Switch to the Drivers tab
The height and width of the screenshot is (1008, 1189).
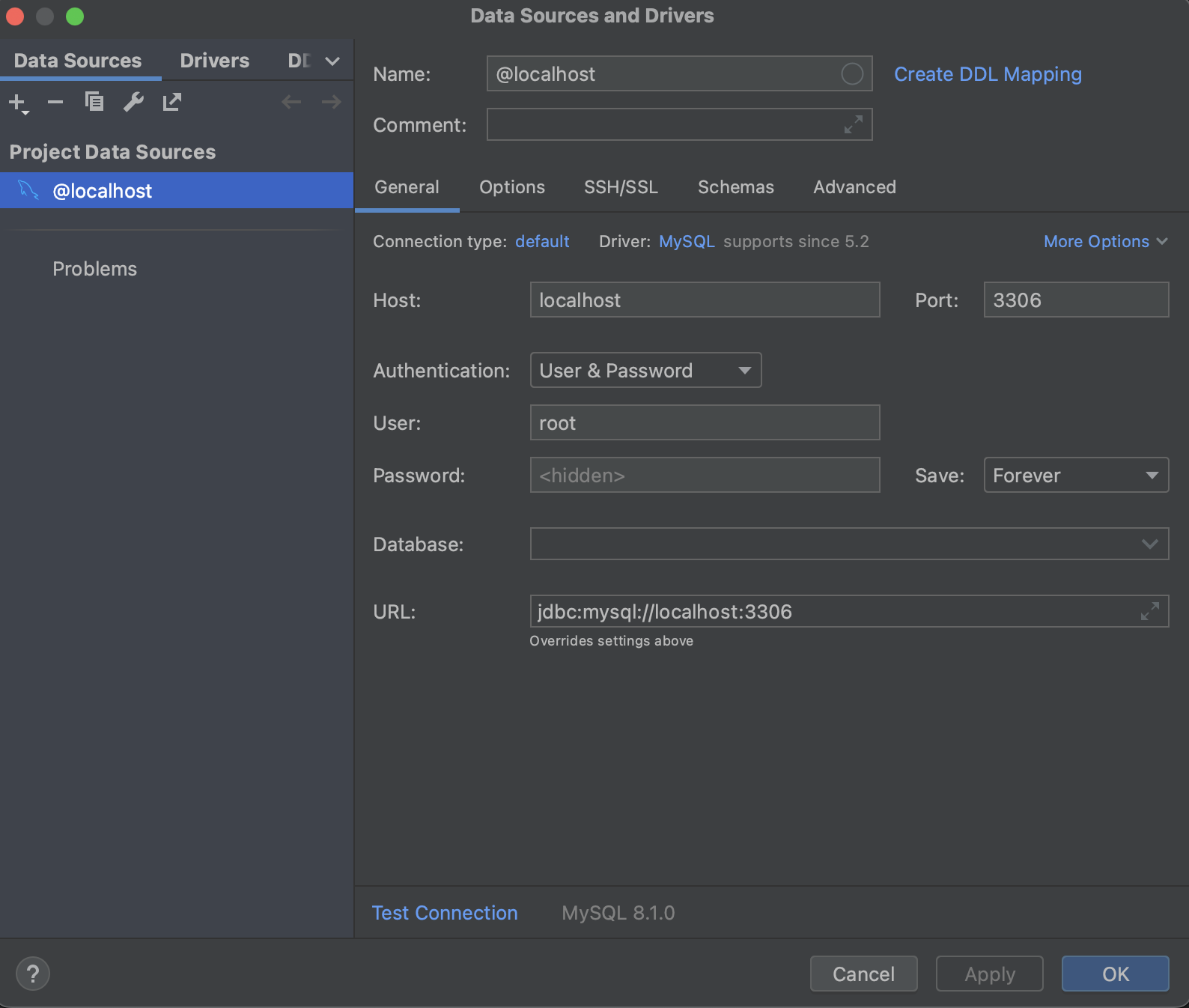tap(215, 61)
